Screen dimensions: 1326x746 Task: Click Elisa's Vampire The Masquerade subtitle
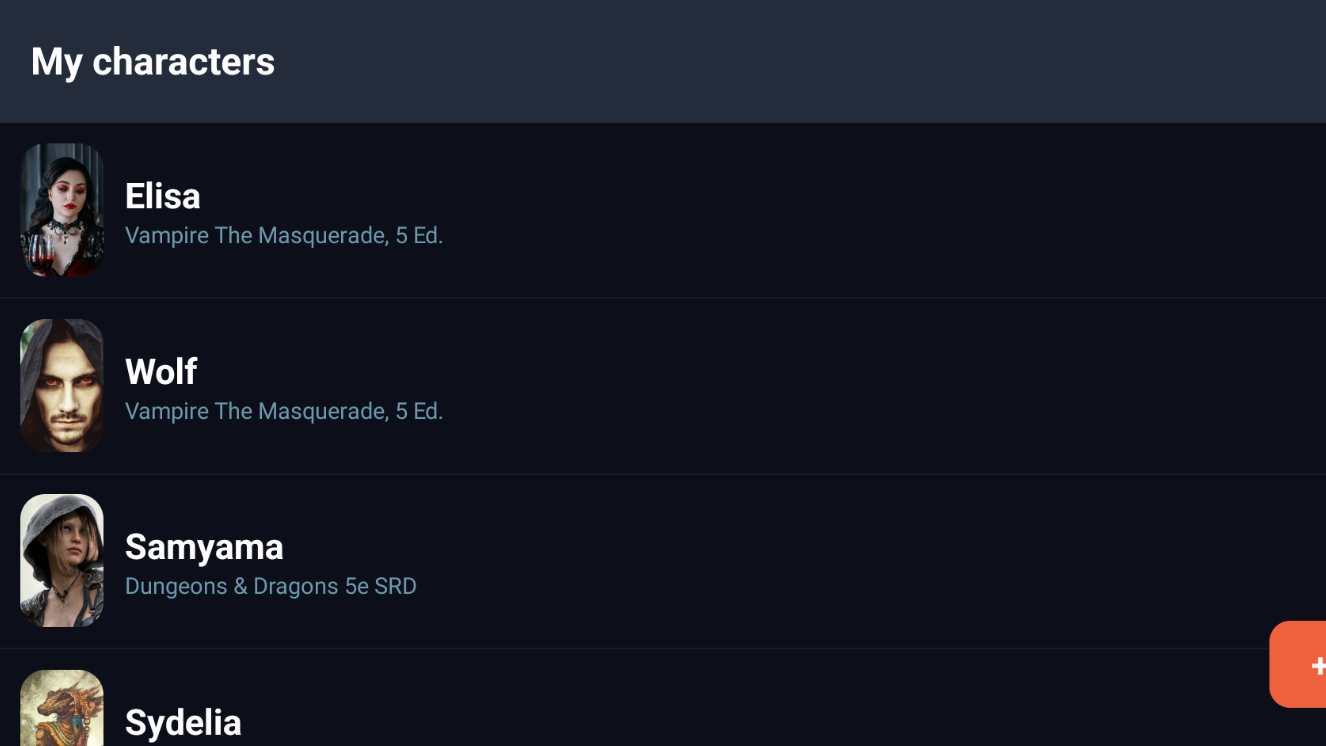coord(284,236)
